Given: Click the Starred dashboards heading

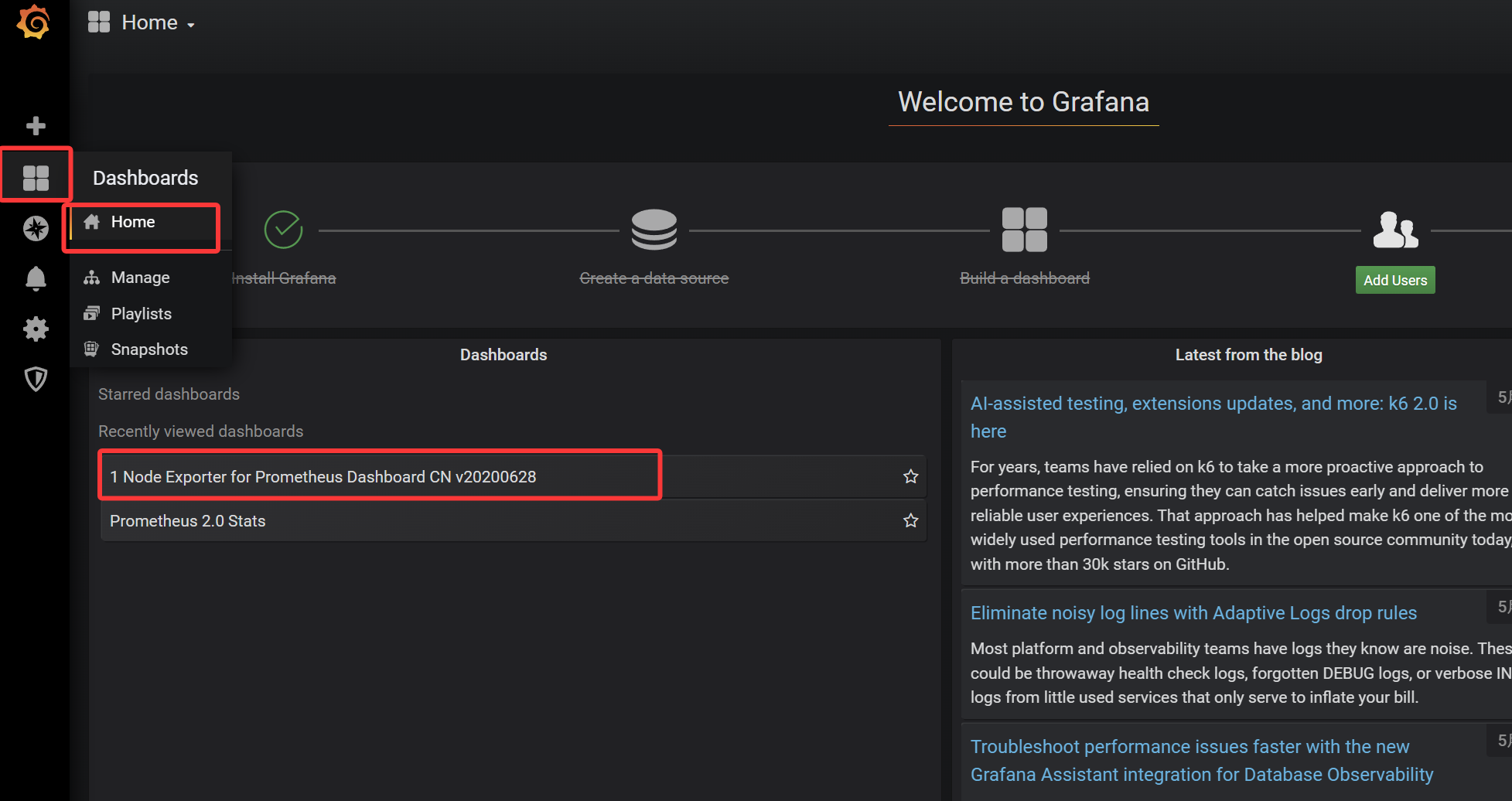Looking at the screenshot, I should (169, 394).
